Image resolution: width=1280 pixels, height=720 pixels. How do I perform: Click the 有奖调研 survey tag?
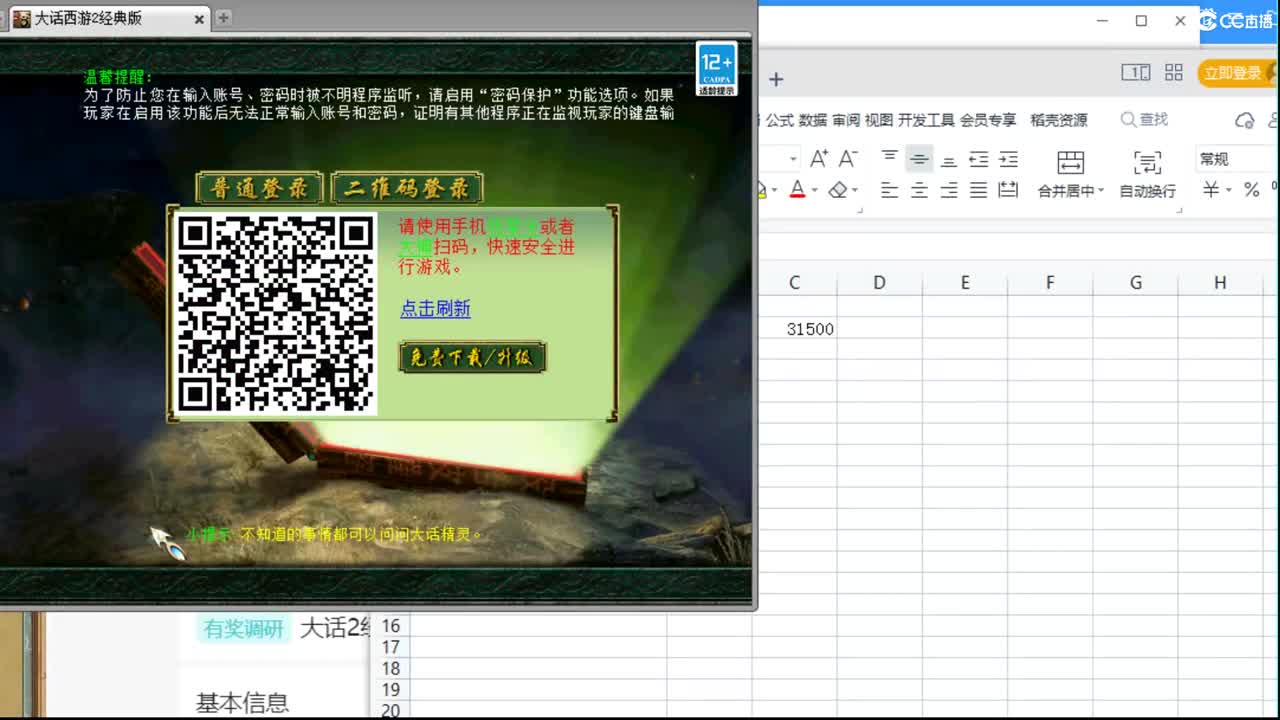[244, 629]
